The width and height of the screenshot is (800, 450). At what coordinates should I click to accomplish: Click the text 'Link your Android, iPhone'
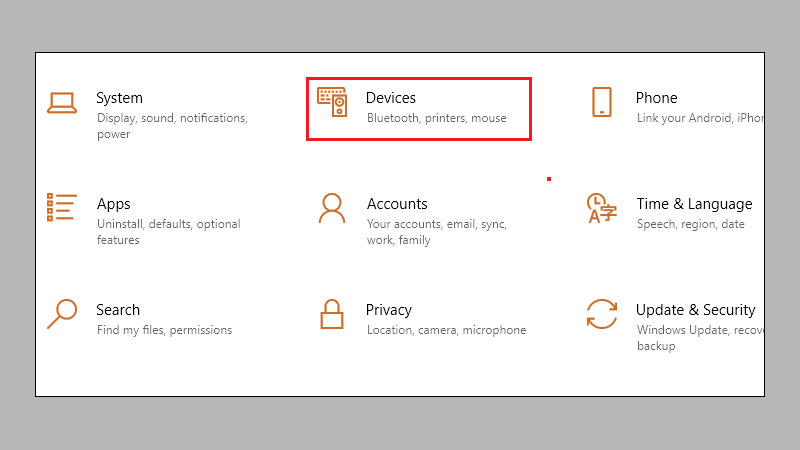click(700, 118)
